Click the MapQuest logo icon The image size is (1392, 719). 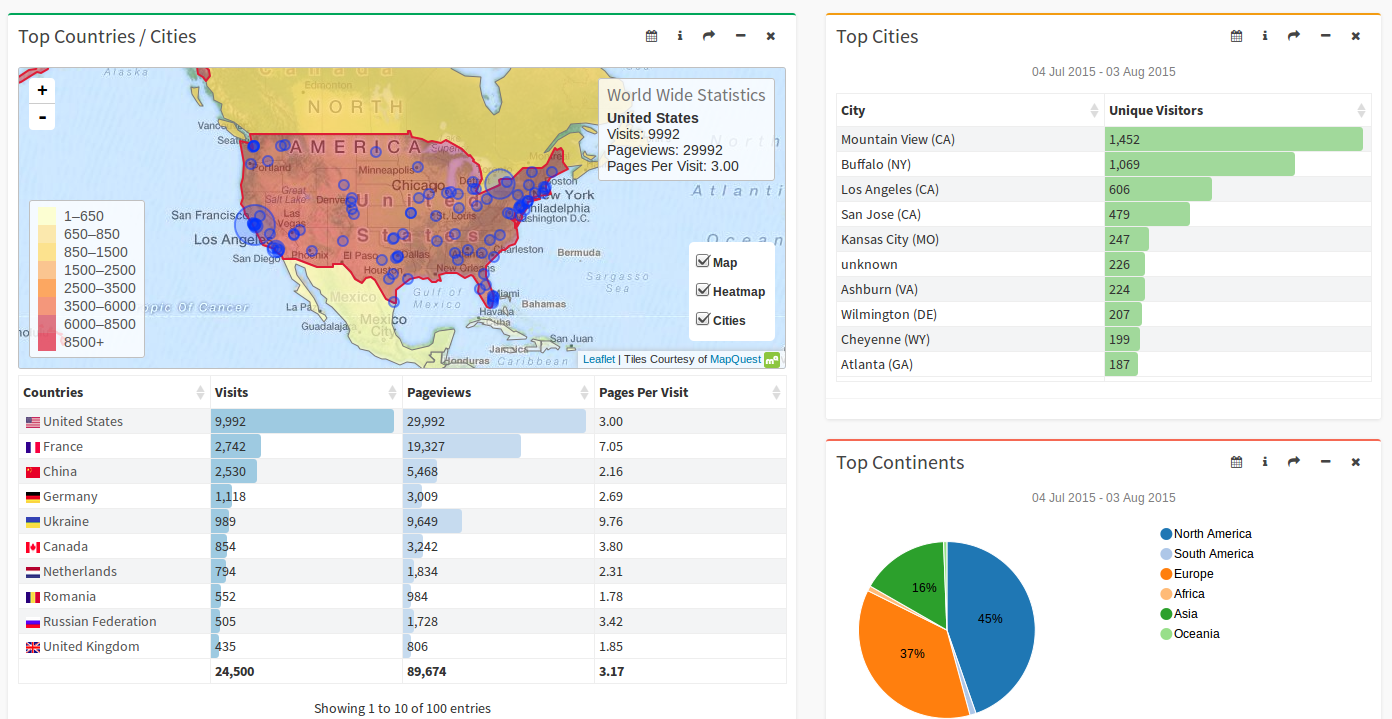[772, 360]
